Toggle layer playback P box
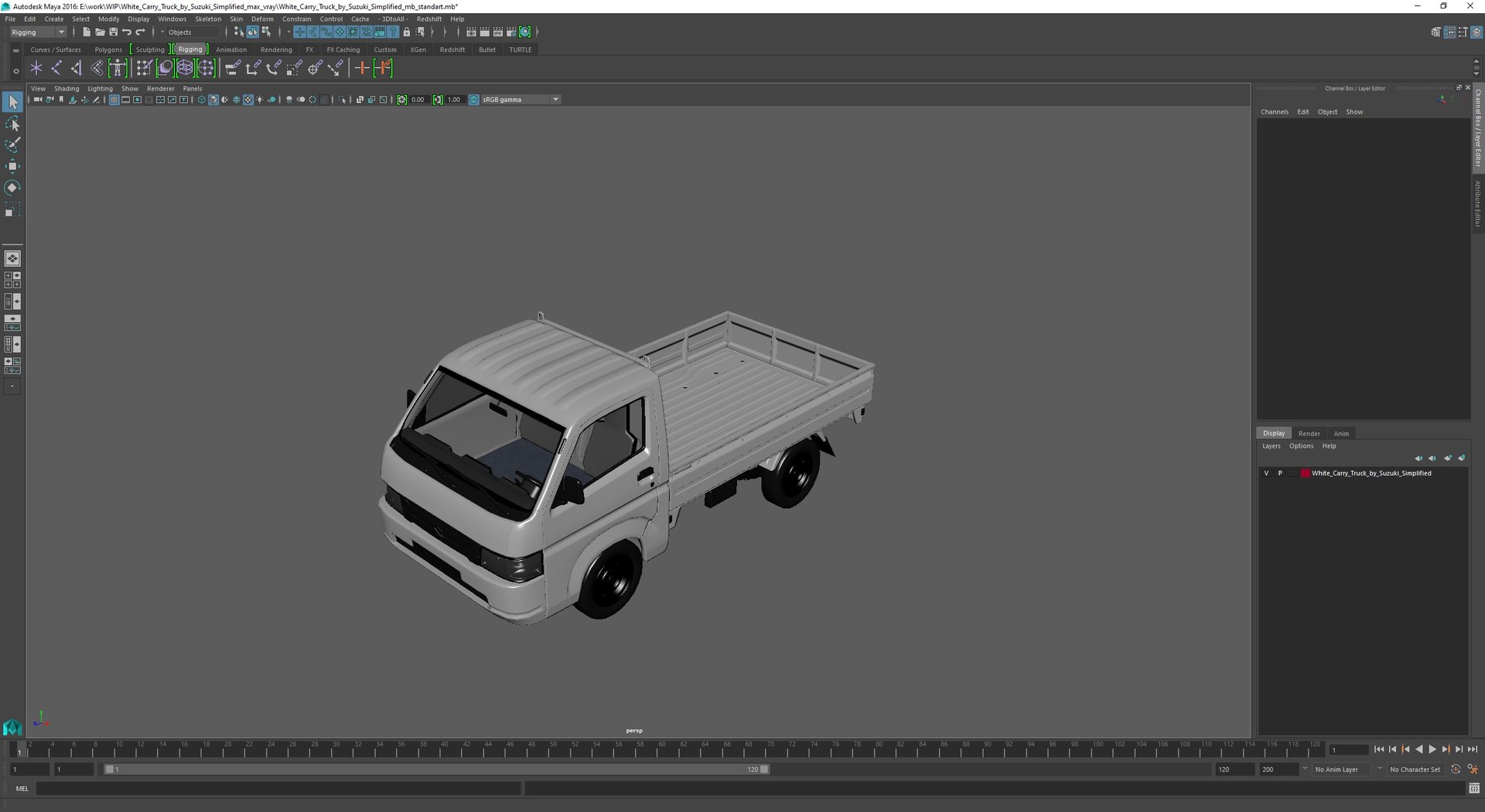 [x=1280, y=473]
